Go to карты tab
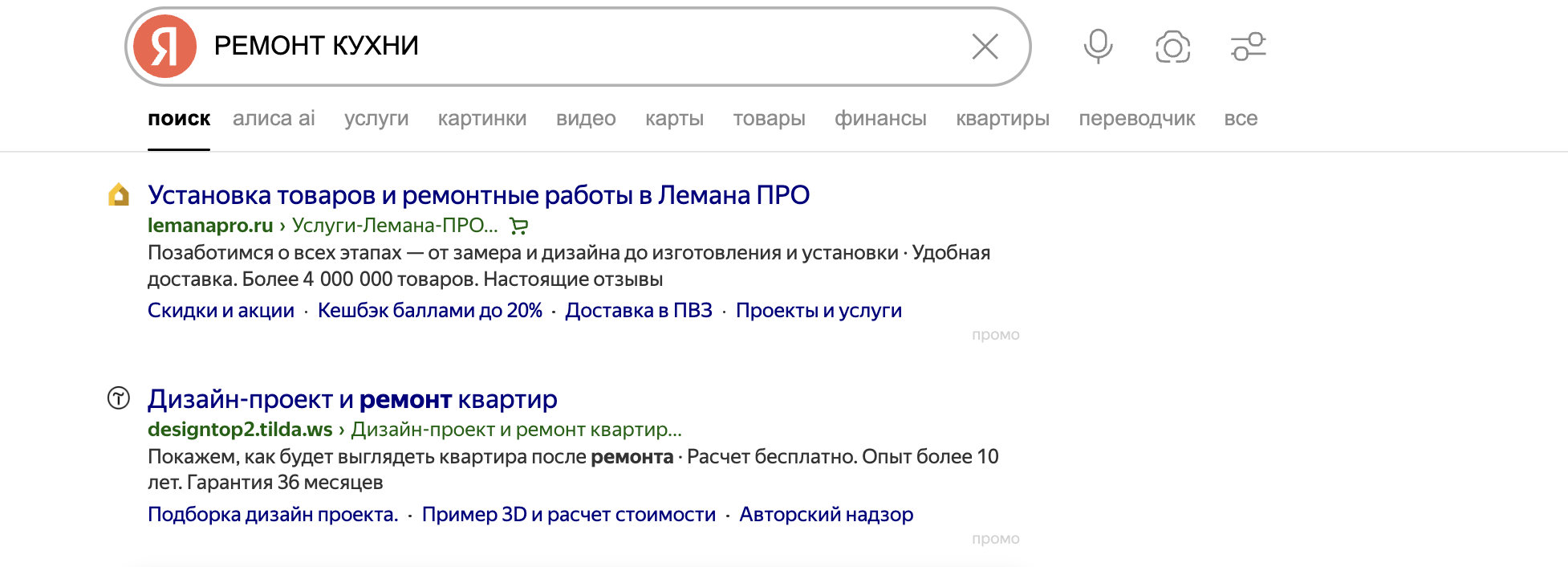Screen dimensions: 1568x567 pyautogui.click(x=674, y=119)
